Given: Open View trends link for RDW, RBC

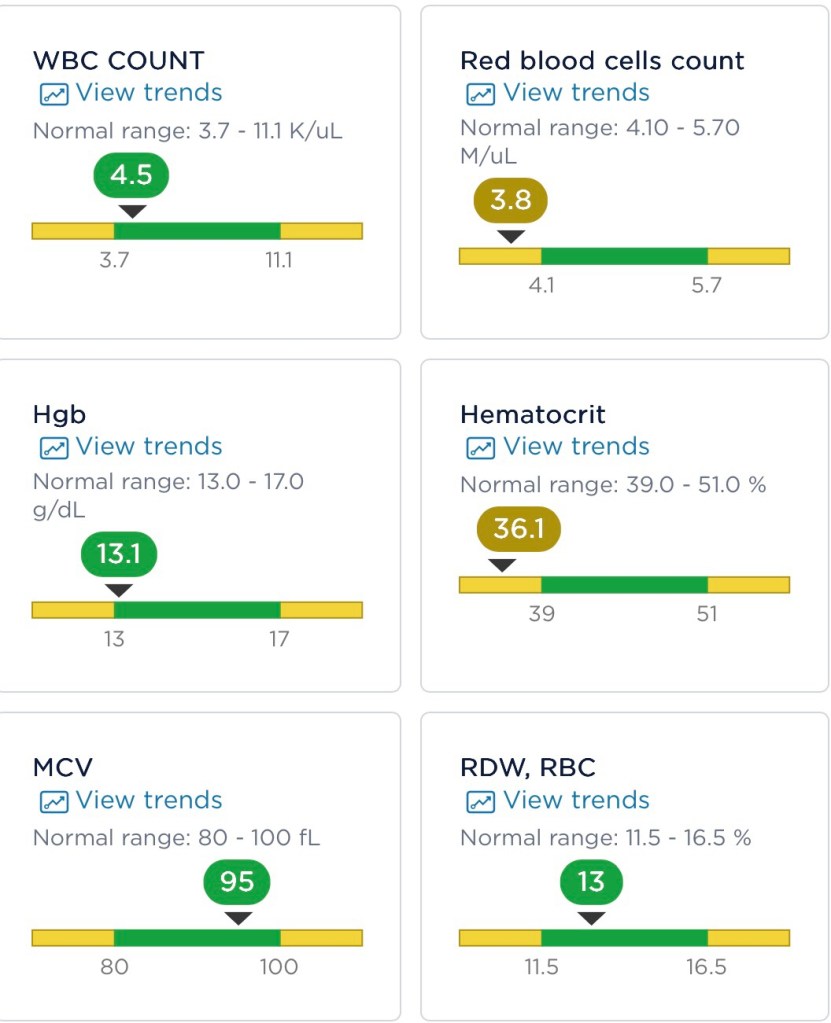Looking at the screenshot, I should (576, 801).
